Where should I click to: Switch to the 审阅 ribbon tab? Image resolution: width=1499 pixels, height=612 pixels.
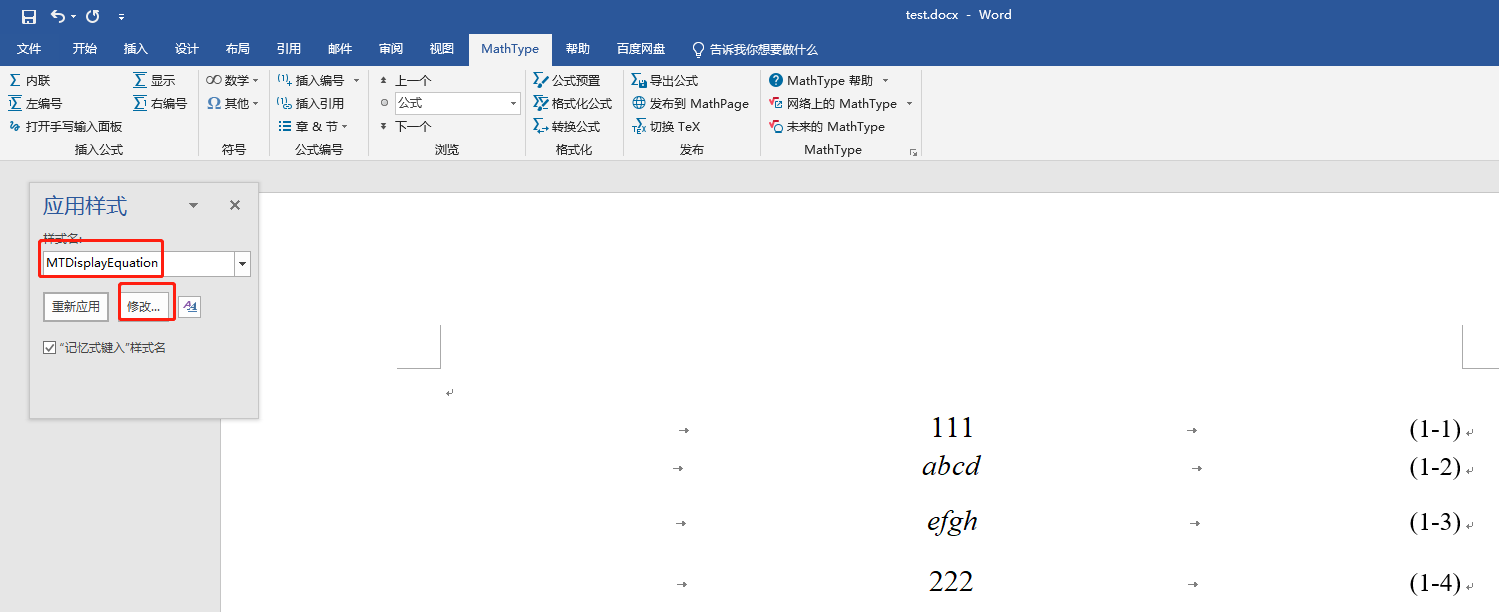[391, 49]
